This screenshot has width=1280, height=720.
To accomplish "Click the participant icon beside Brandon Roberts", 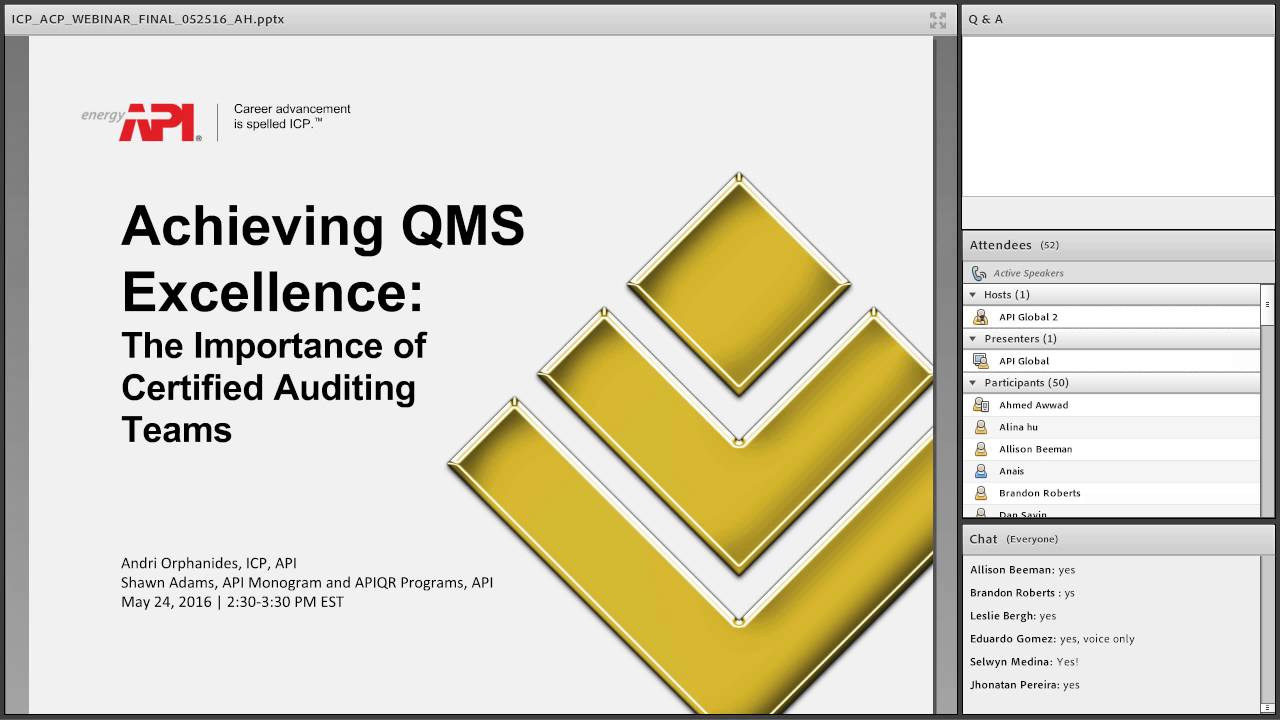I will (x=981, y=493).
